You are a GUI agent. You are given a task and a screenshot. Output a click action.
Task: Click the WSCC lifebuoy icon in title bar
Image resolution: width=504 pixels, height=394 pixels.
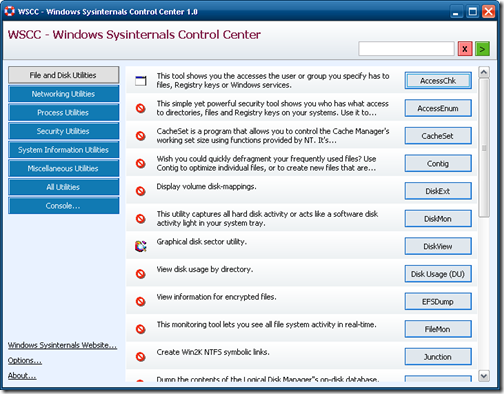pyautogui.click(x=10, y=11)
